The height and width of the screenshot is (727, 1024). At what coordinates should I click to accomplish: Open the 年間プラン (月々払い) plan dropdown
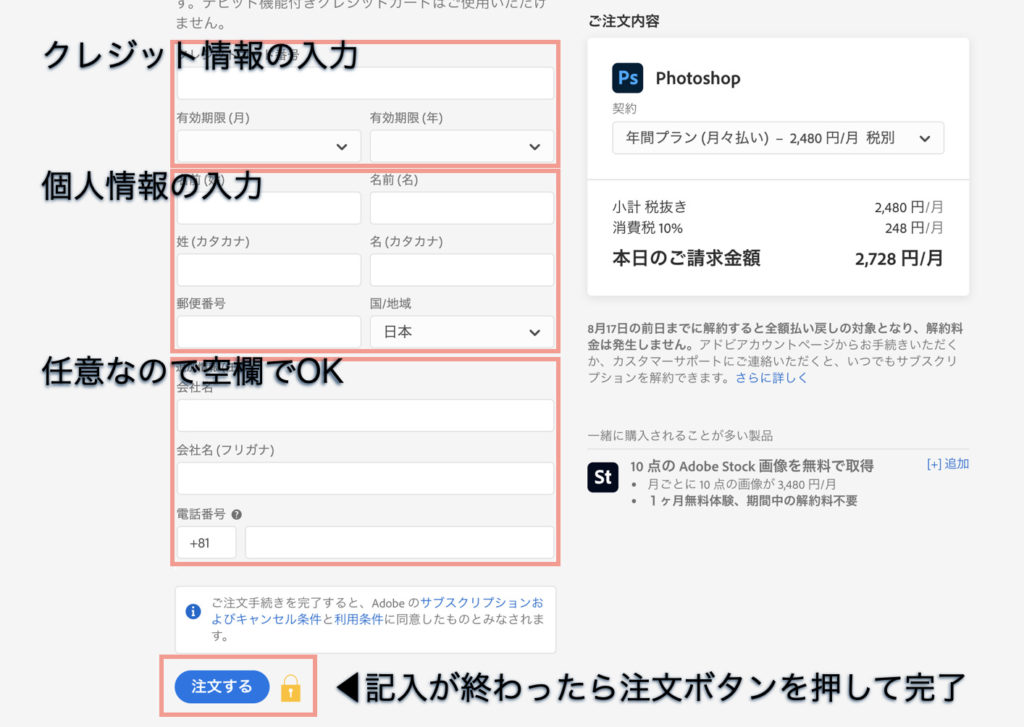(778, 138)
